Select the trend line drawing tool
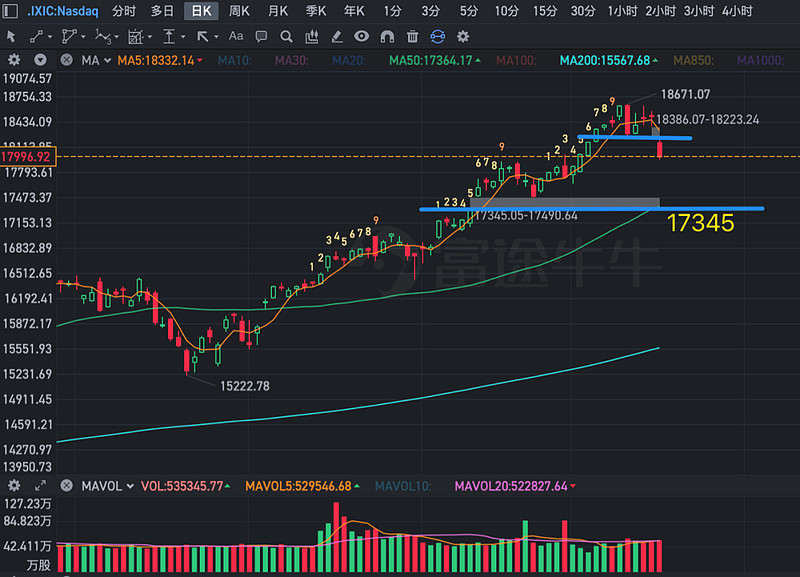800x577 pixels. tap(36, 37)
